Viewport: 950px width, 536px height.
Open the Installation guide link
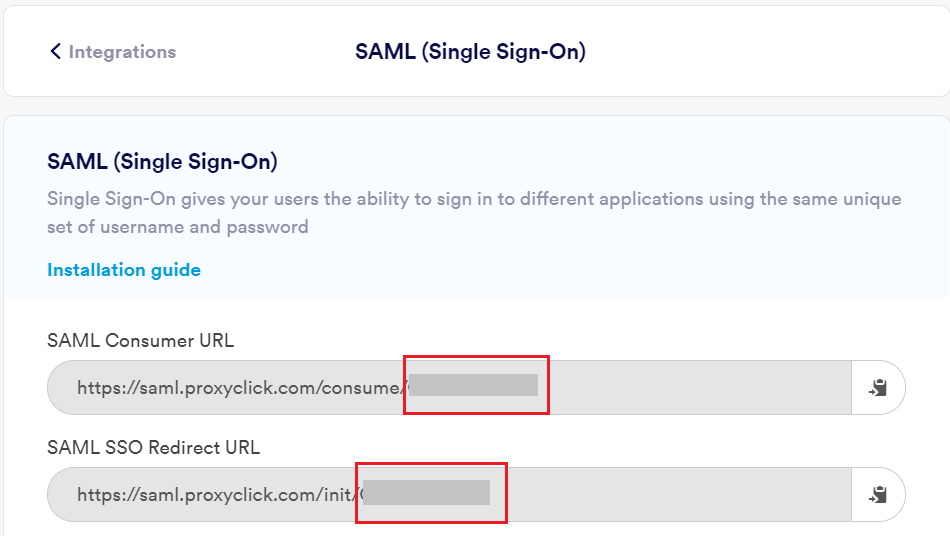point(124,270)
